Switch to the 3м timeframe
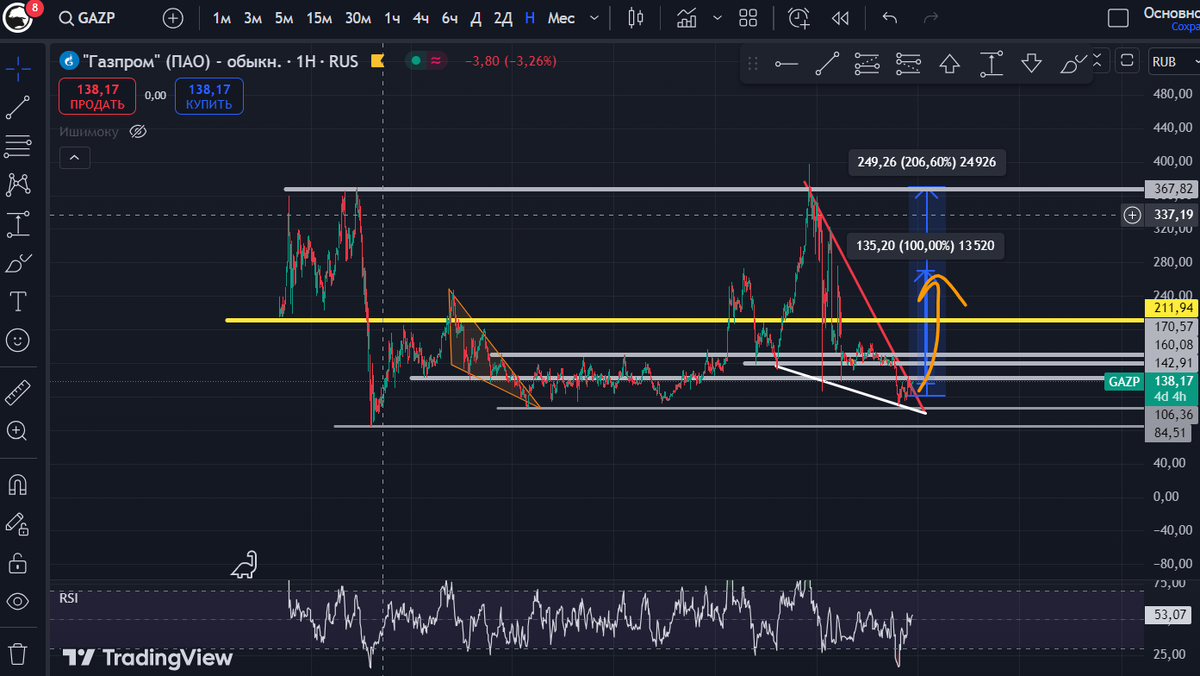The width and height of the screenshot is (1200, 676). click(x=253, y=18)
